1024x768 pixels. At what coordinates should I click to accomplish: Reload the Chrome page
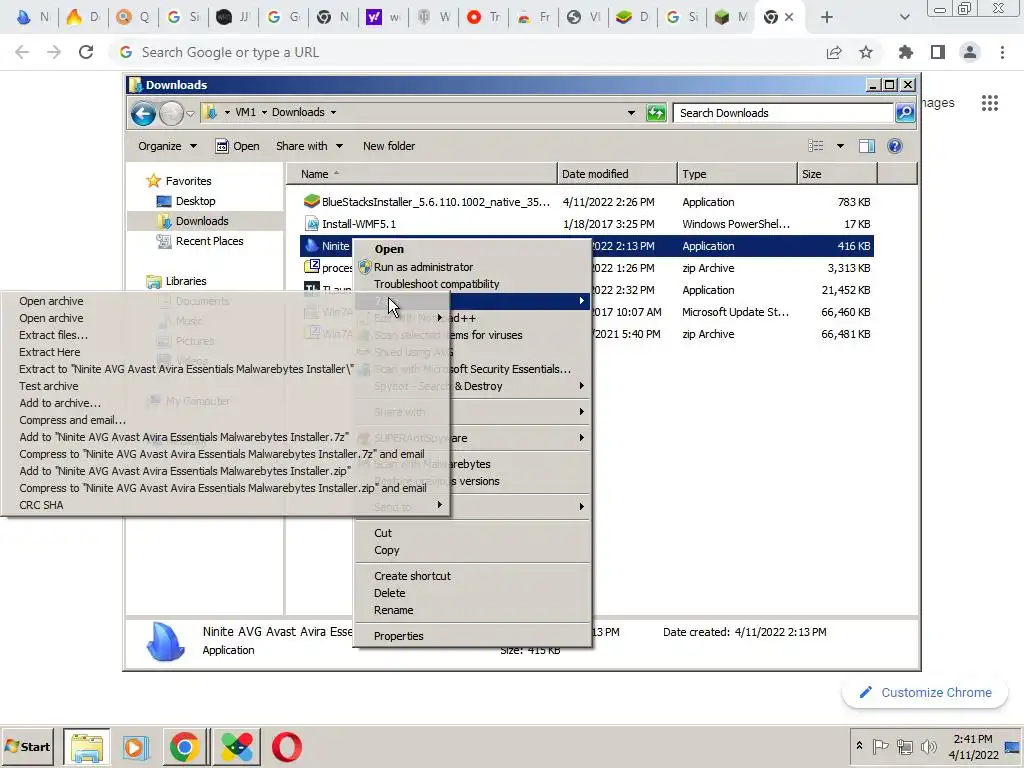click(86, 52)
